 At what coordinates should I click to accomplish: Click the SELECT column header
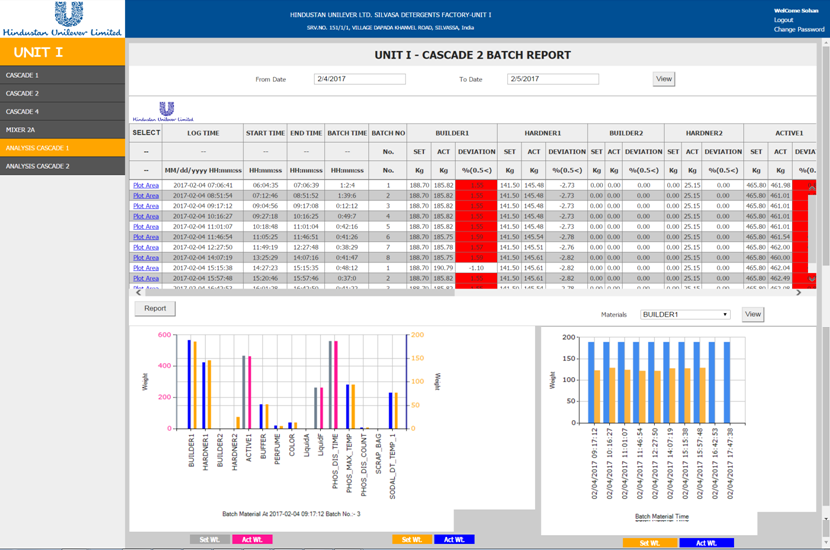pos(146,133)
